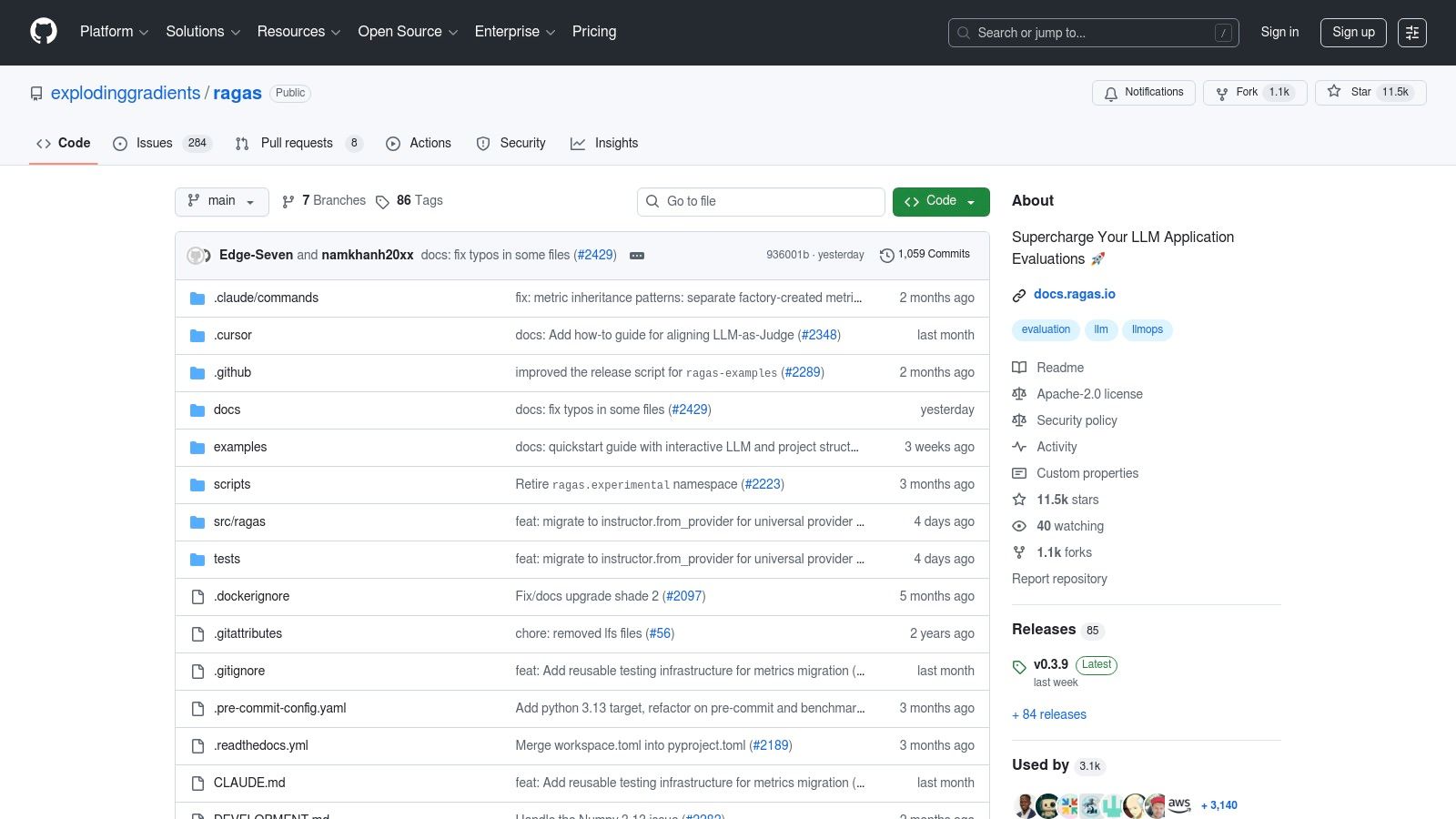Screen dimensions: 1456x819
Task: Go to the Actions tab
Action: pos(419,143)
